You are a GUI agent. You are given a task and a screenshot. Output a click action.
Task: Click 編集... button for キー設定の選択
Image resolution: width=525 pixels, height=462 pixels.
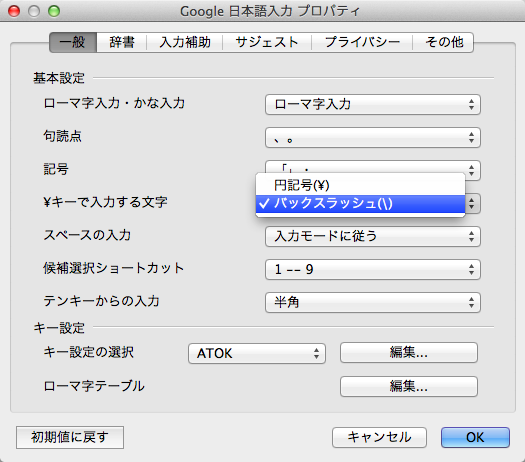[x=409, y=353]
